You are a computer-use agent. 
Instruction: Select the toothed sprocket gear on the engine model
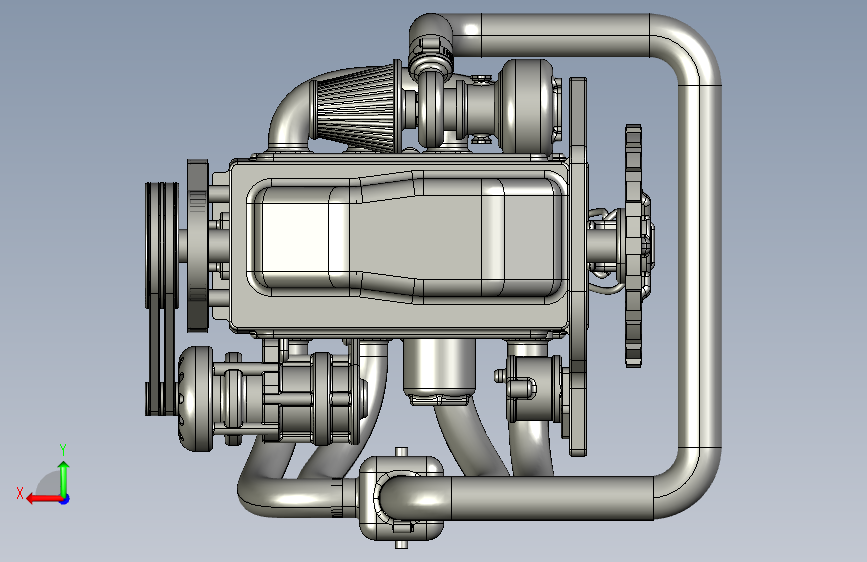(634, 246)
